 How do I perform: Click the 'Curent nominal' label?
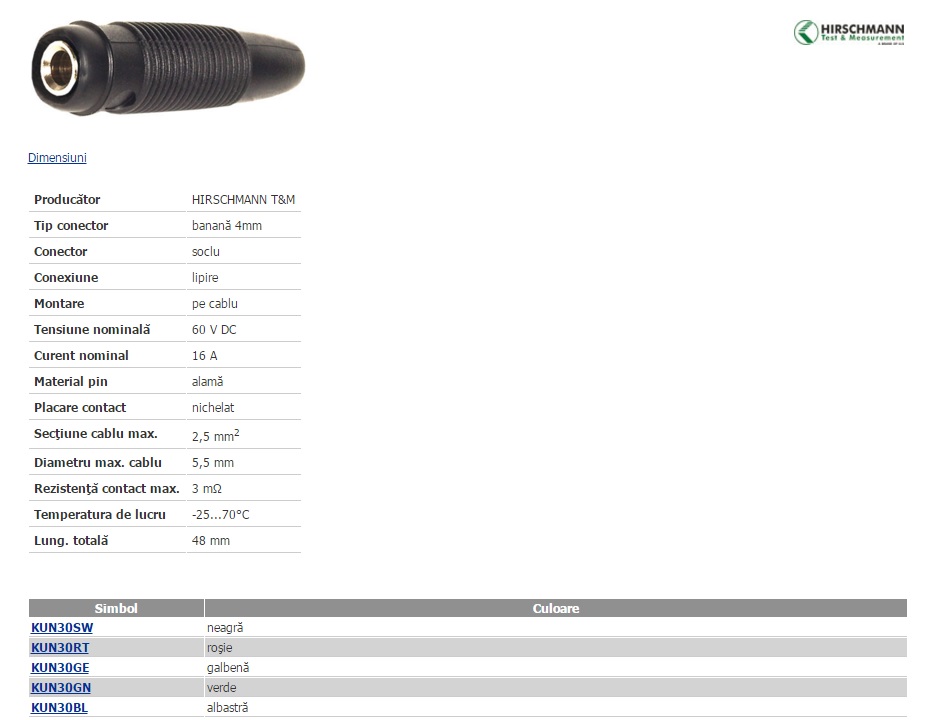coord(81,355)
